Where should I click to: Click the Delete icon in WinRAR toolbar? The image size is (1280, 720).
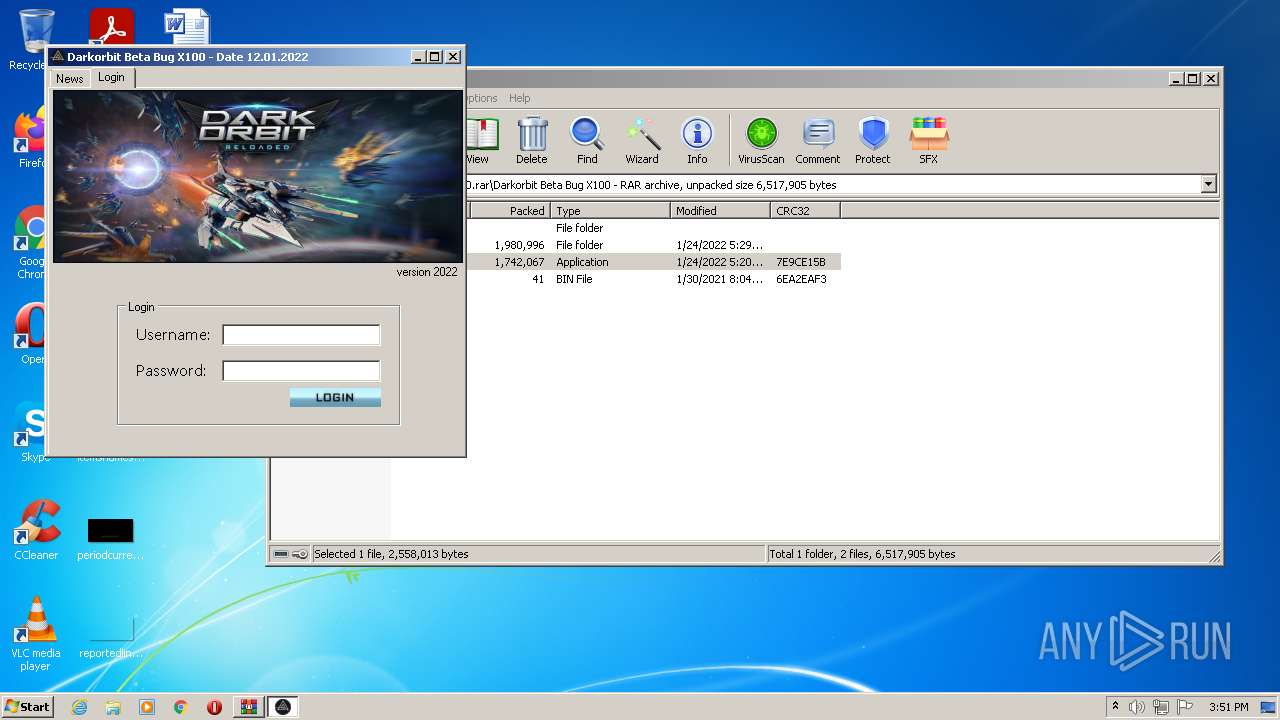tap(532, 140)
